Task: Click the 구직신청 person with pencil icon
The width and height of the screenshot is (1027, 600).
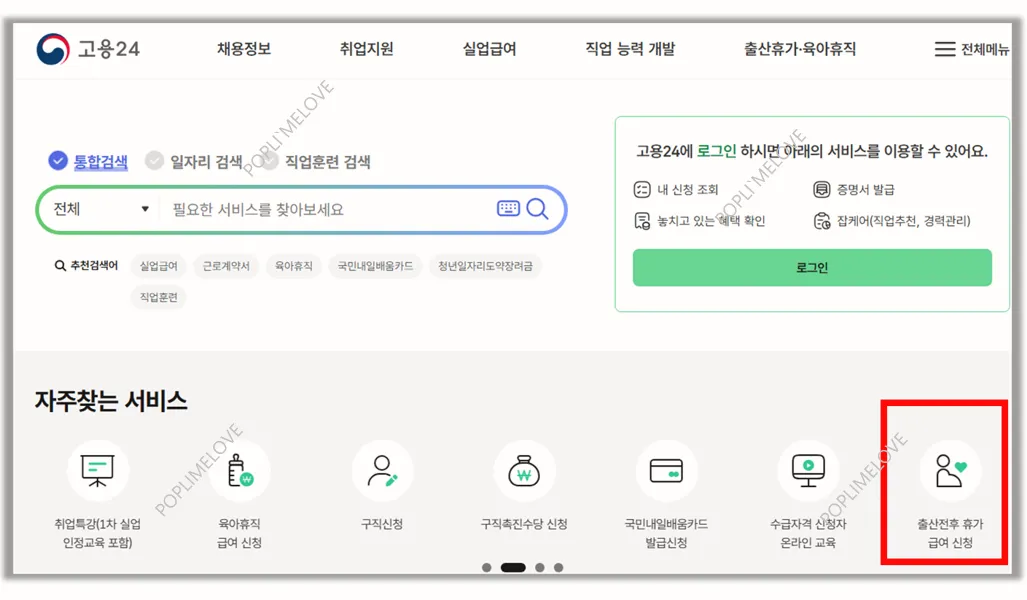Action: tap(383, 470)
